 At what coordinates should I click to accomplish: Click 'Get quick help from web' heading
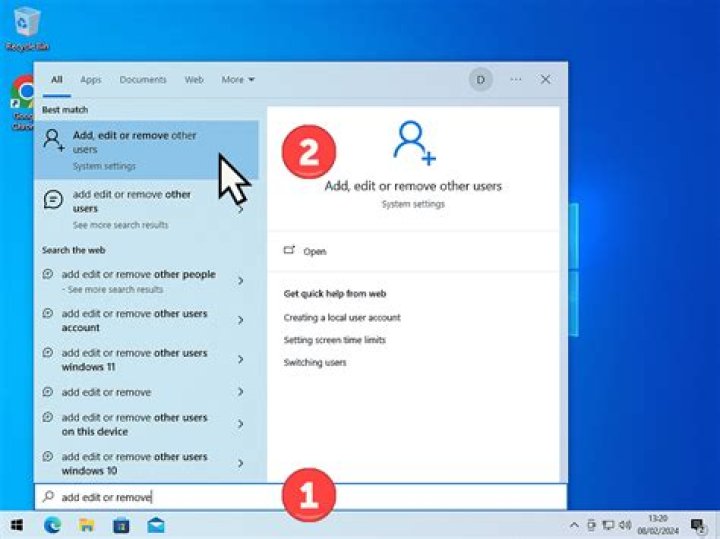click(335, 294)
